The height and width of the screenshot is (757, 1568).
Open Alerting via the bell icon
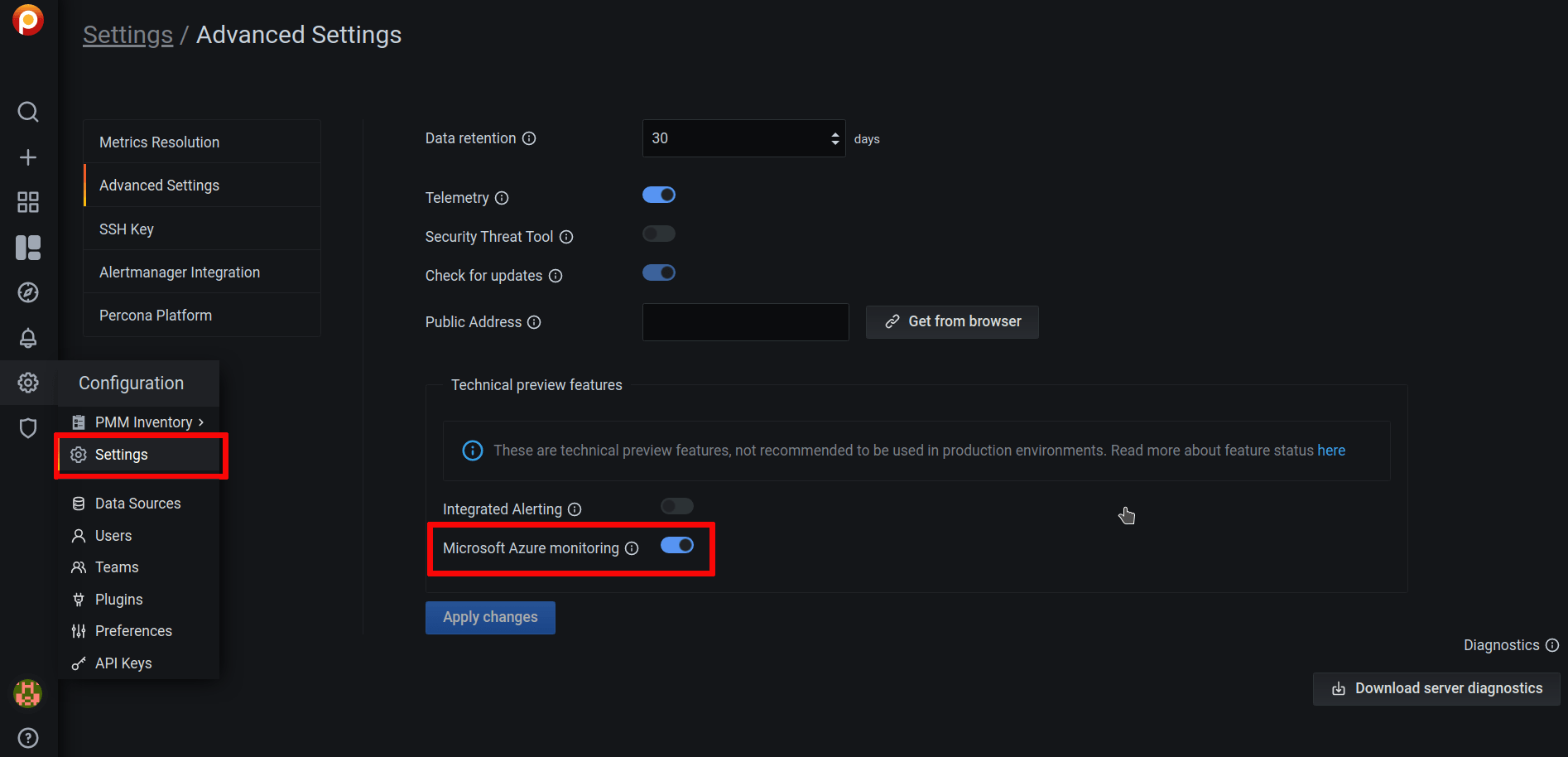point(27,338)
